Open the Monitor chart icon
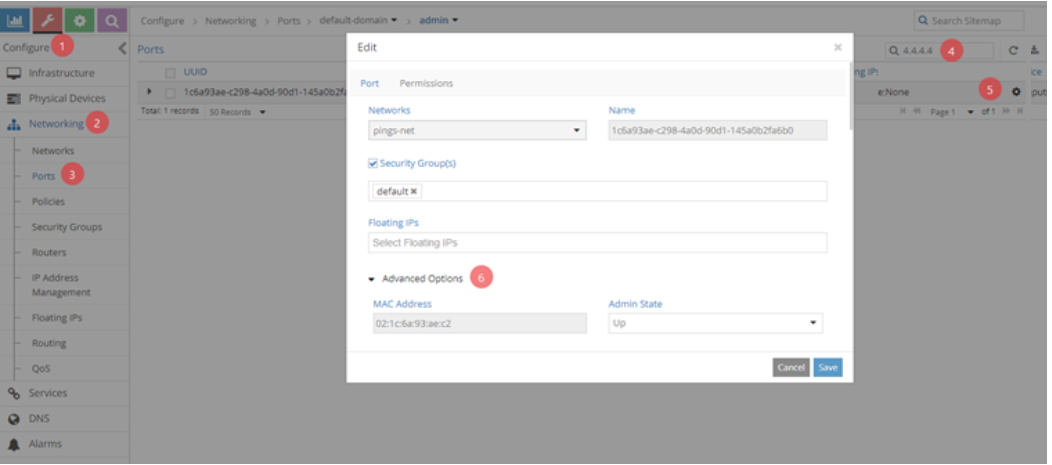 15,21
